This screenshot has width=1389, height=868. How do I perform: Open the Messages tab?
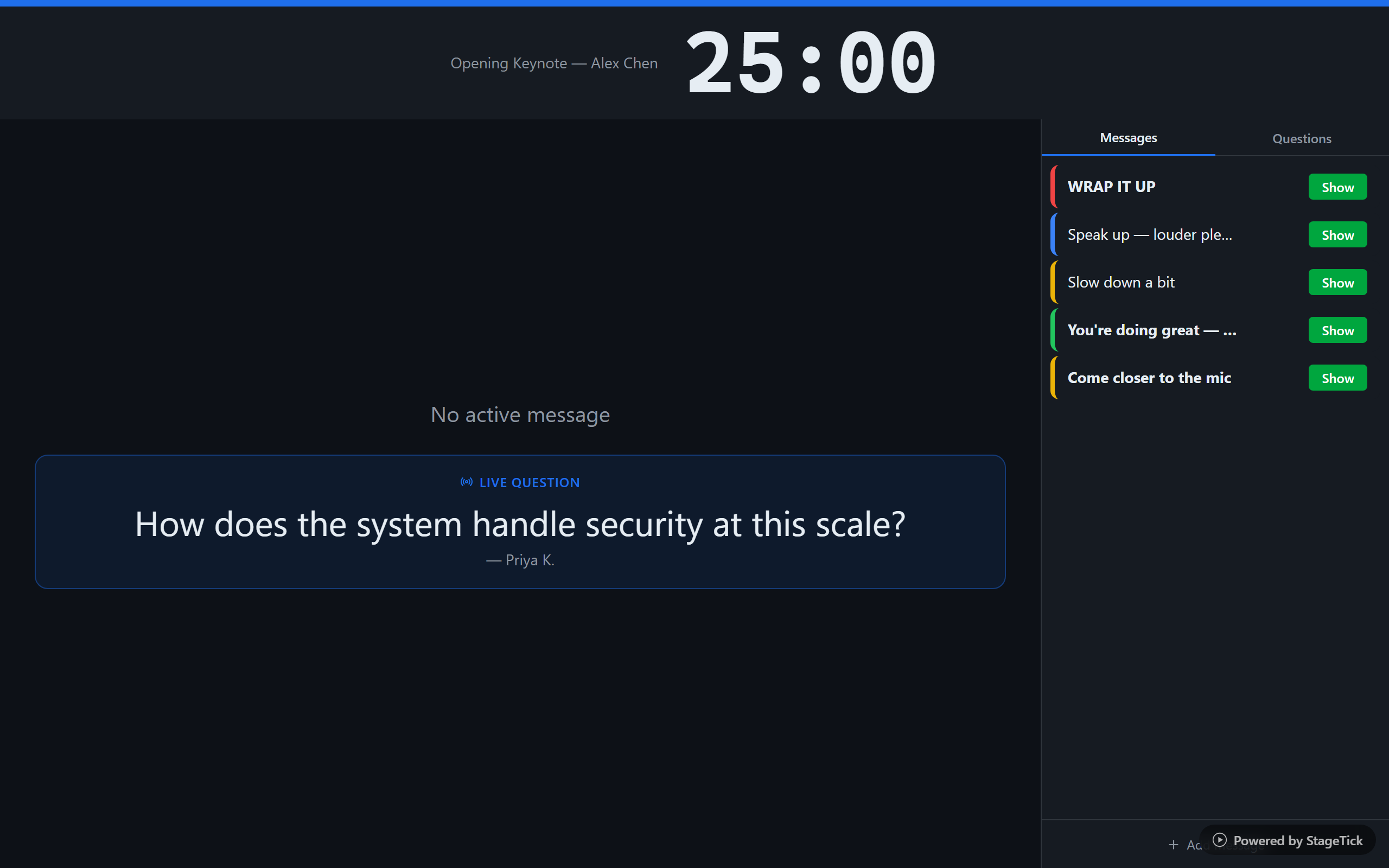click(1128, 138)
